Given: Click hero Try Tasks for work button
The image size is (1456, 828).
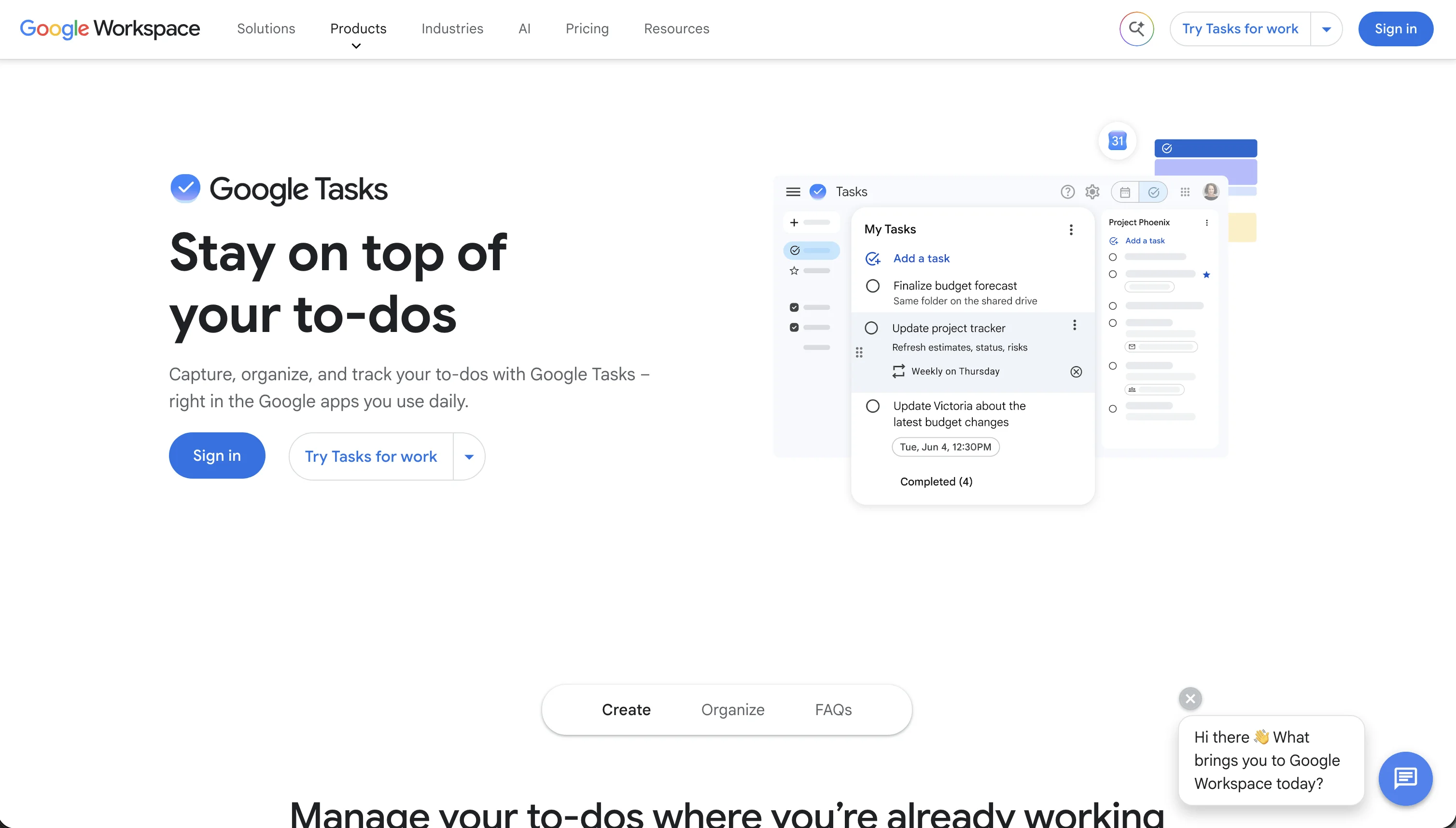Looking at the screenshot, I should tap(370, 456).
